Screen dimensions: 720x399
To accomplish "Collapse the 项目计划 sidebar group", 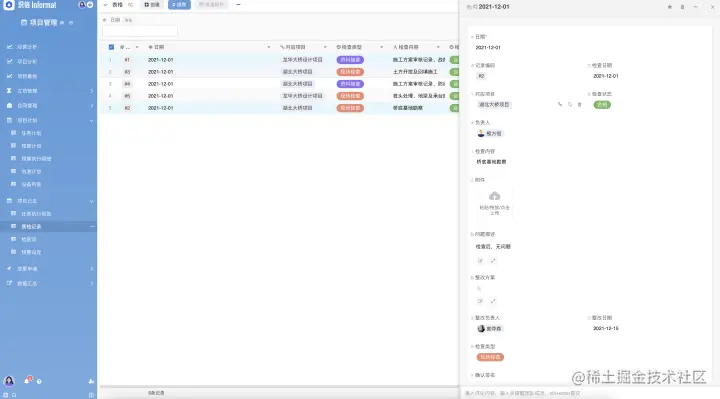I will click(91, 120).
